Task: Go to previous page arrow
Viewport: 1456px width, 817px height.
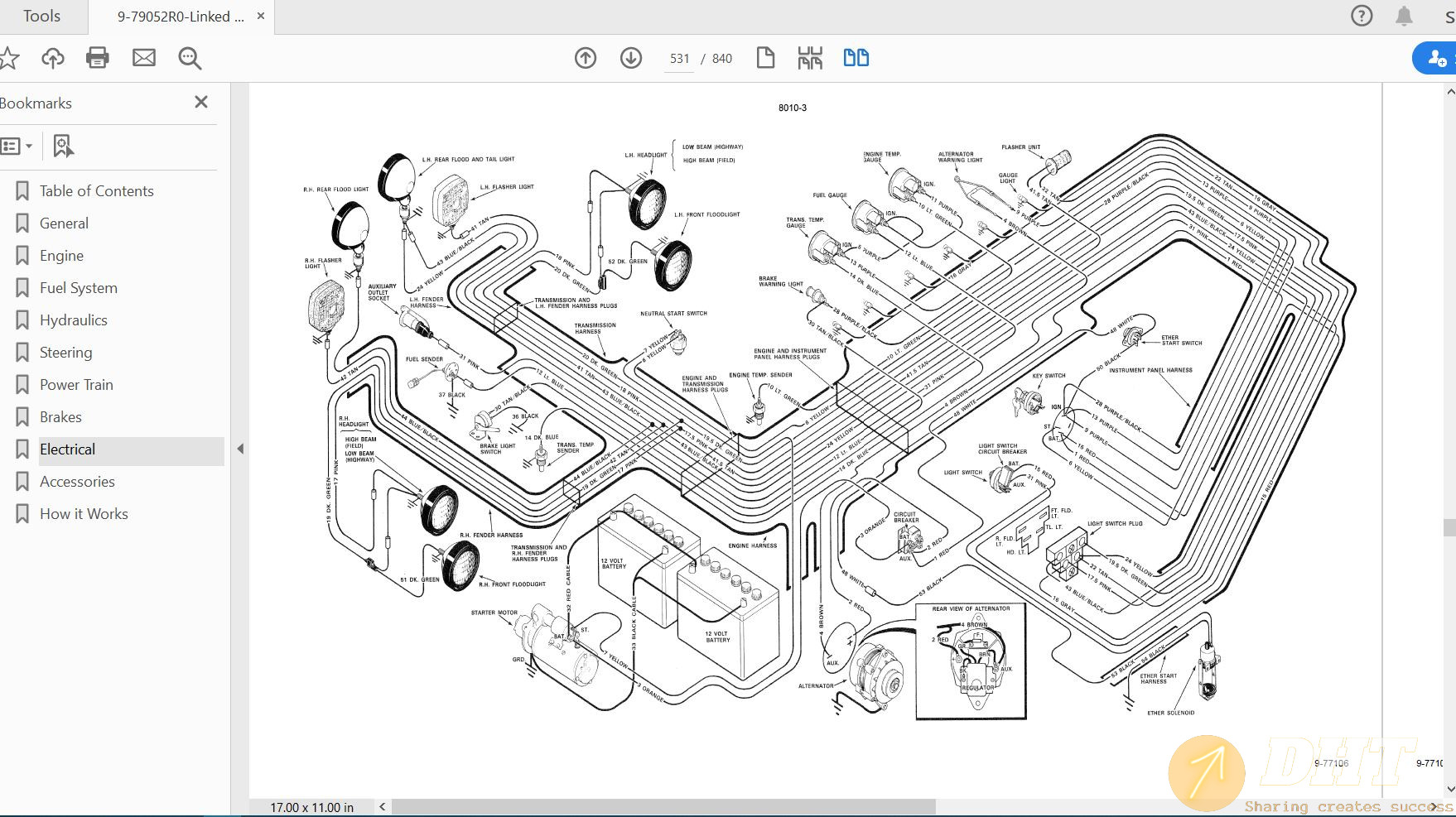Action: (x=586, y=58)
